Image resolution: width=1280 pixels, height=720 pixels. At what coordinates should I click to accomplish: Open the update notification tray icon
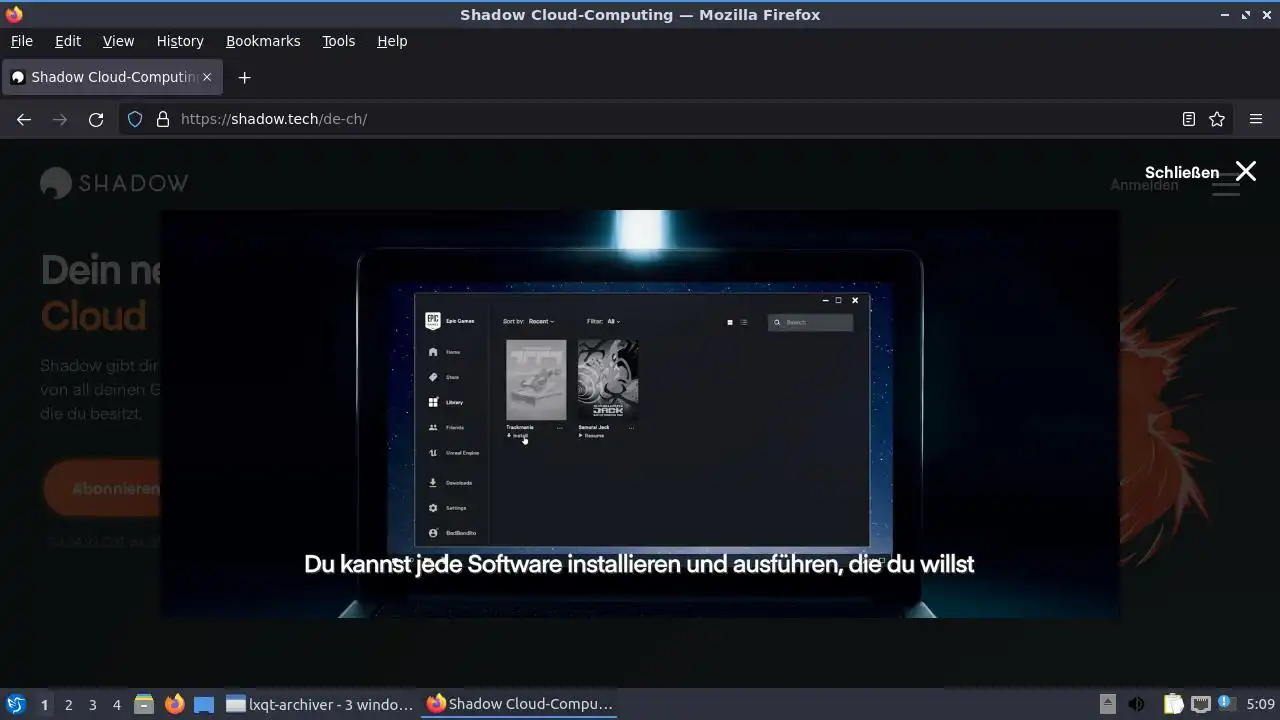click(x=1226, y=704)
